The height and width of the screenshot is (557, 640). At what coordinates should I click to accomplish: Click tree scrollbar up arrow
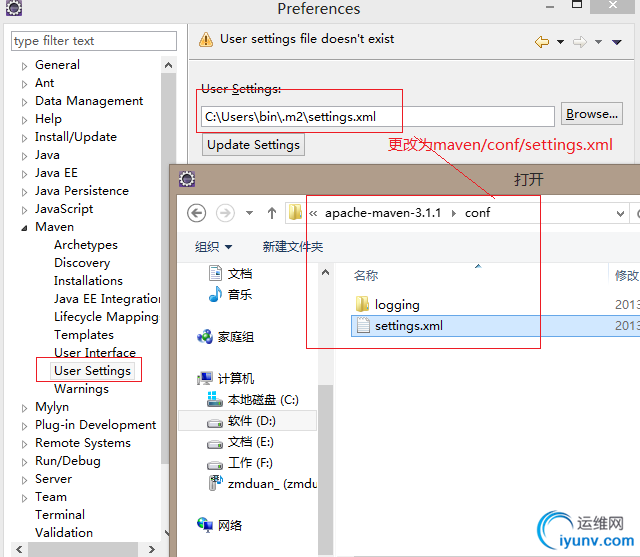click(169, 65)
